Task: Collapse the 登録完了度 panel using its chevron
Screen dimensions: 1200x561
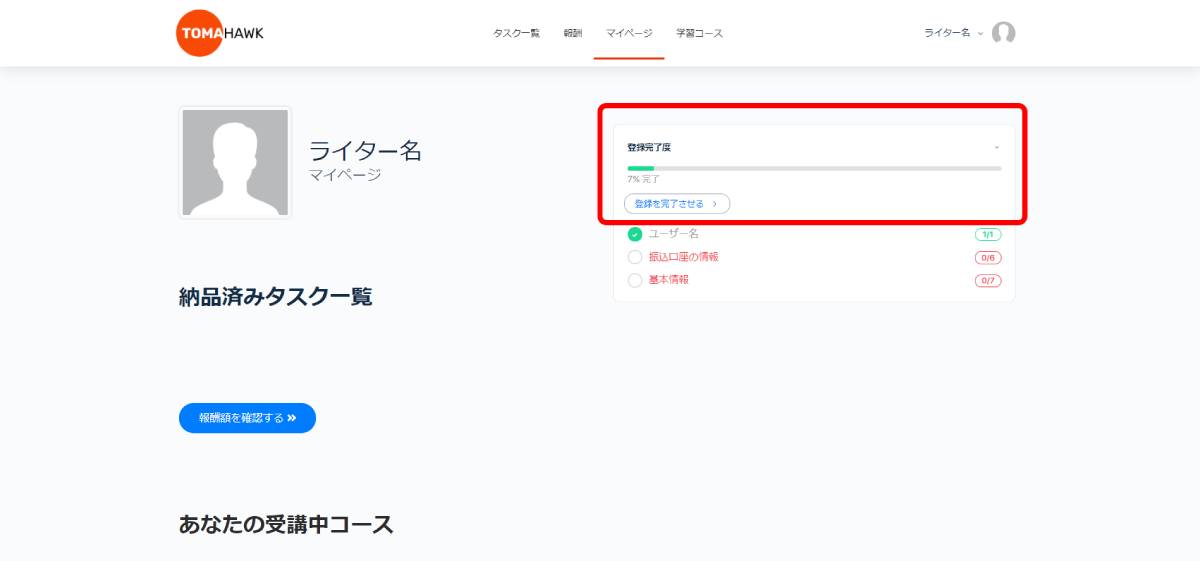Action: [996, 147]
